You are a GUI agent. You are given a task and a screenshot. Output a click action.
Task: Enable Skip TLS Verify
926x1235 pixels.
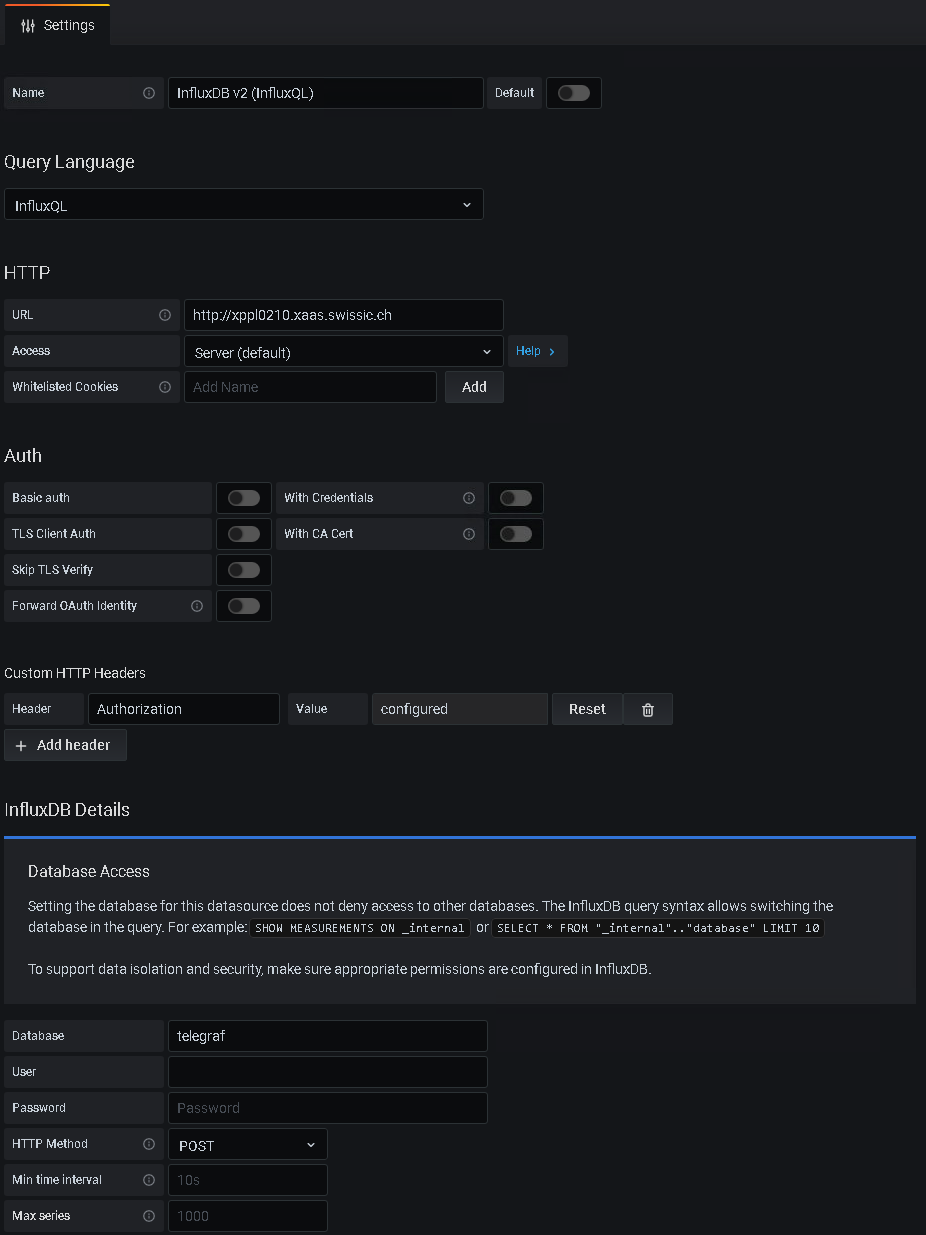click(243, 569)
